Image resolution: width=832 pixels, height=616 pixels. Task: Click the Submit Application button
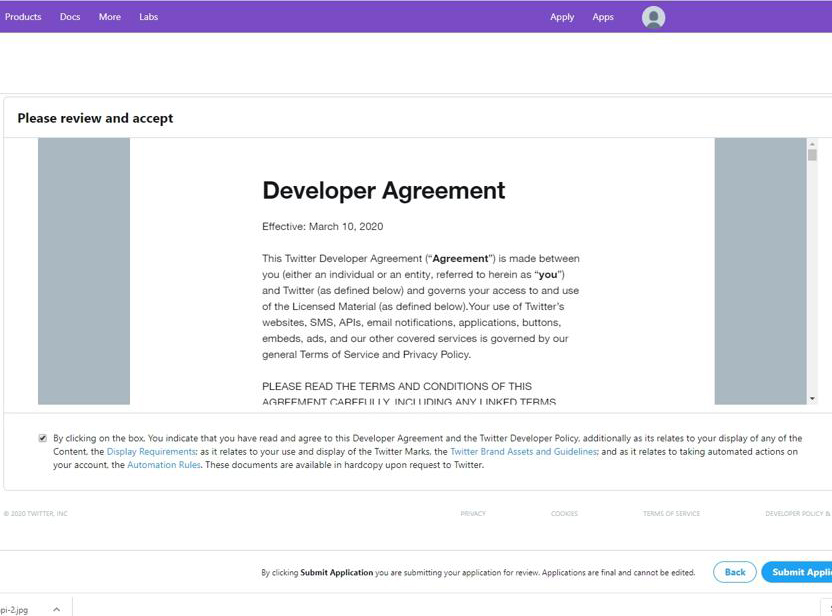(802, 571)
